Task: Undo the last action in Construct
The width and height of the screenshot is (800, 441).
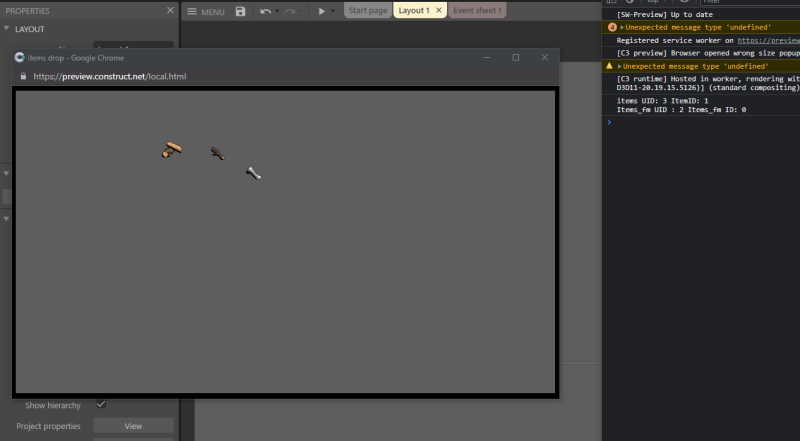Action: pos(265,11)
